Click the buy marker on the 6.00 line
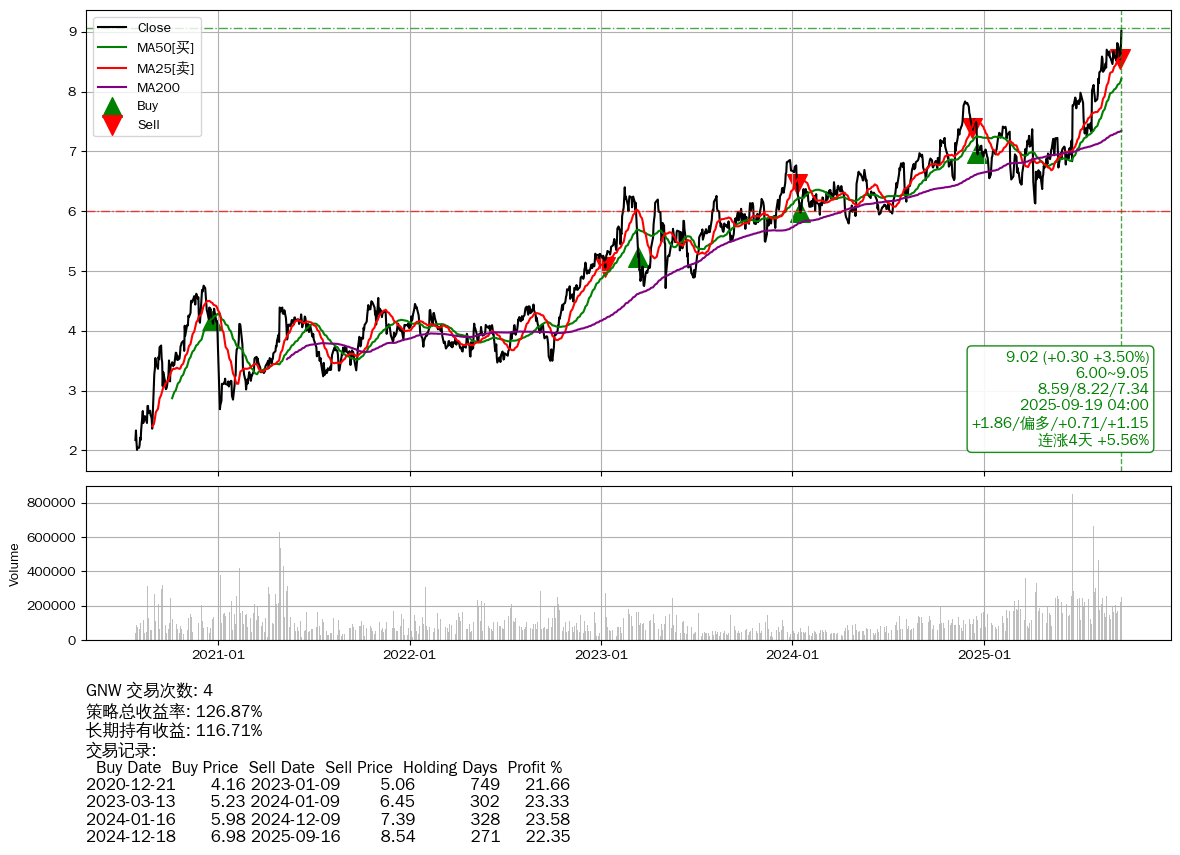The image size is (1180, 855). click(x=800, y=212)
